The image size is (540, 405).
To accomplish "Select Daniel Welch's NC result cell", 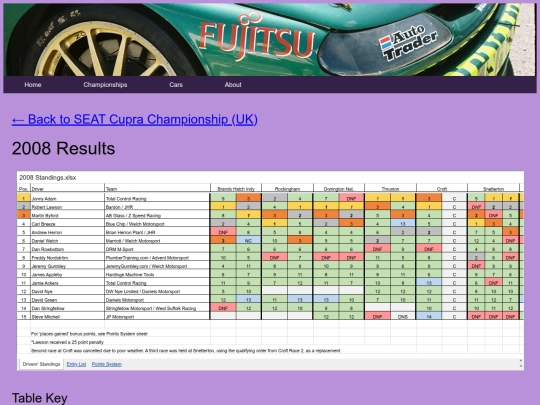I will 248,241.
